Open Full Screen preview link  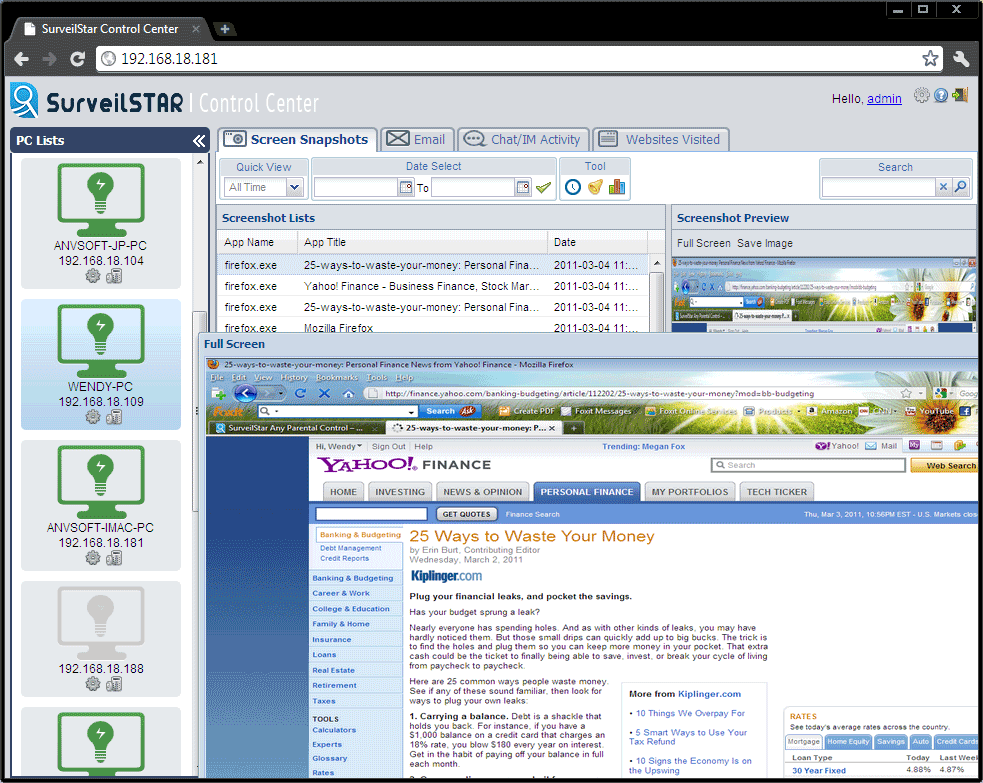click(x=703, y=243)
